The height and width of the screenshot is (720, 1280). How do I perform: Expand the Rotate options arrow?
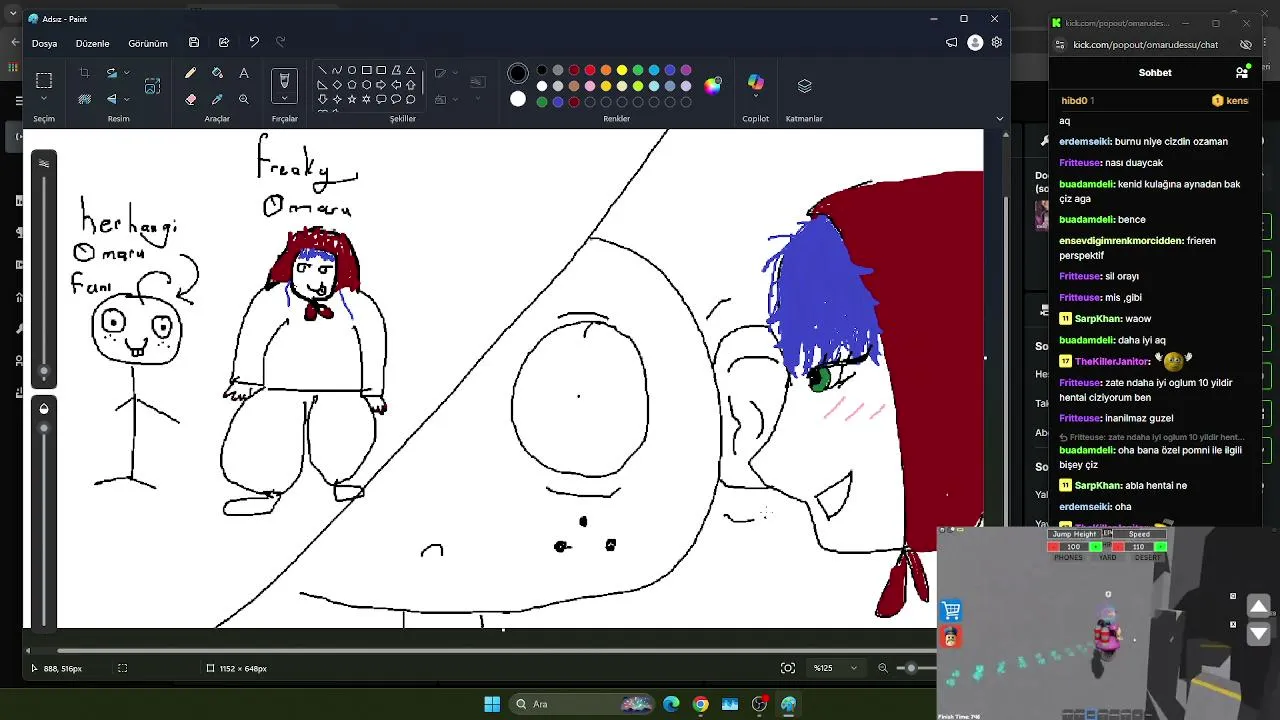pyautogui.click(x=127, y=73)
